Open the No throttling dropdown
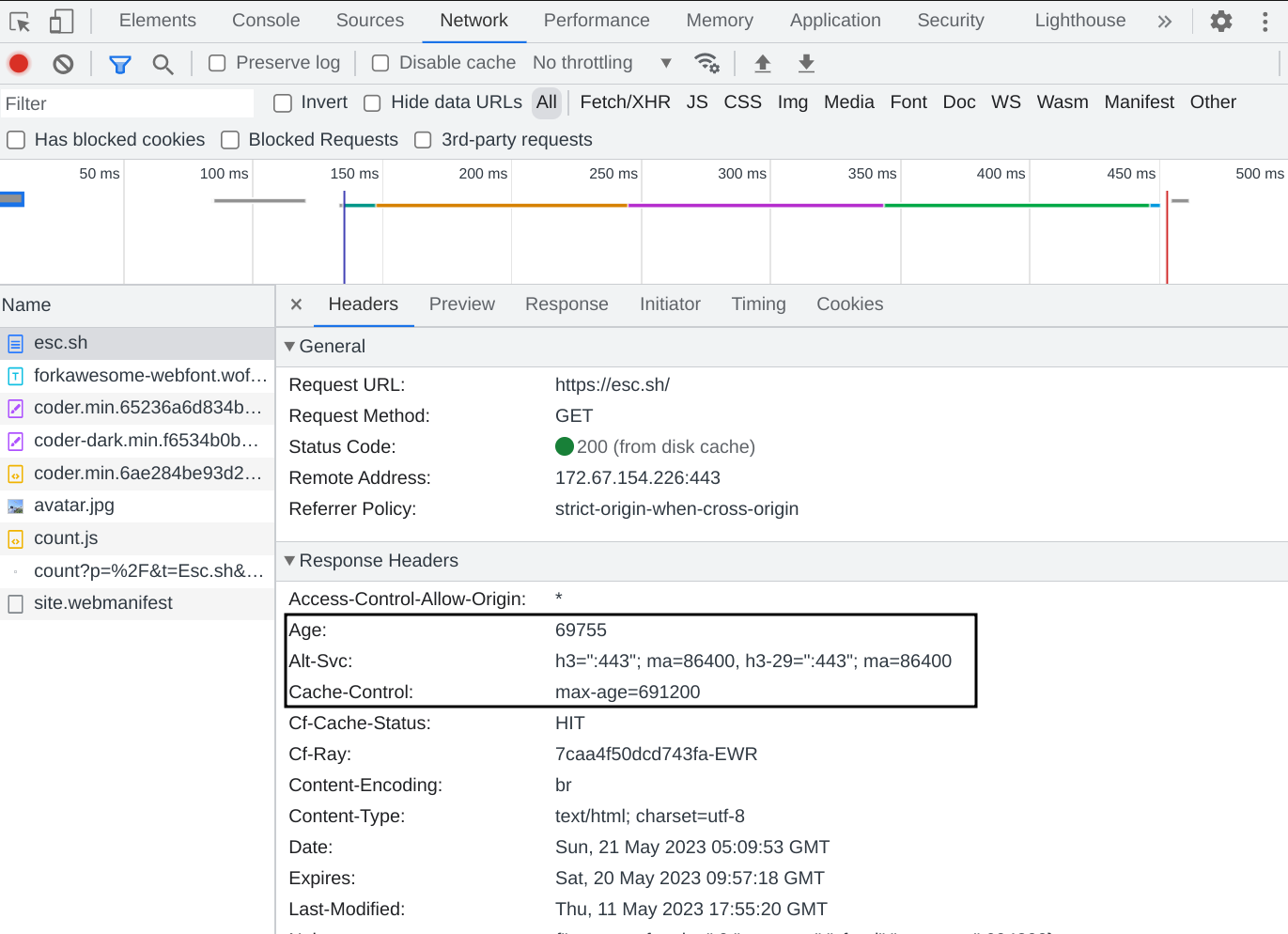 [601, 63]
